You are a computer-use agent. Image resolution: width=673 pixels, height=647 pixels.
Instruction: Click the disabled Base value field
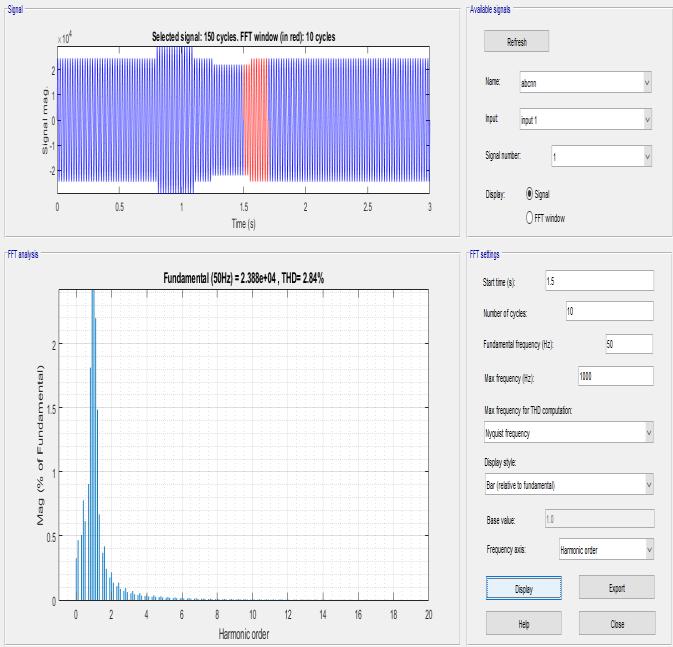(x=600, y=519)
